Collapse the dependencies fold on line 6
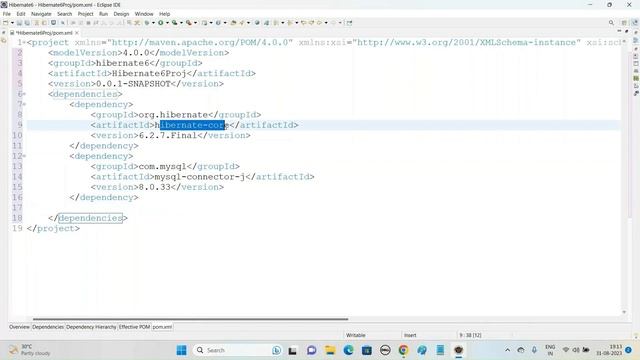Image resolution: width=640 pixels, height=360 pixels. (x=24, y=94)
